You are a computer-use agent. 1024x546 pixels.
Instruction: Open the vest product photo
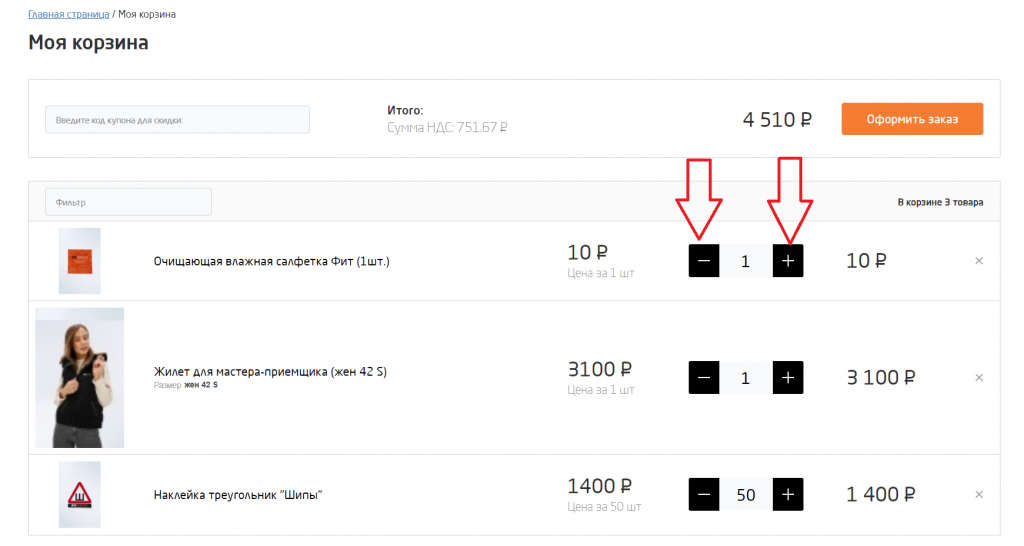(80, 377)
